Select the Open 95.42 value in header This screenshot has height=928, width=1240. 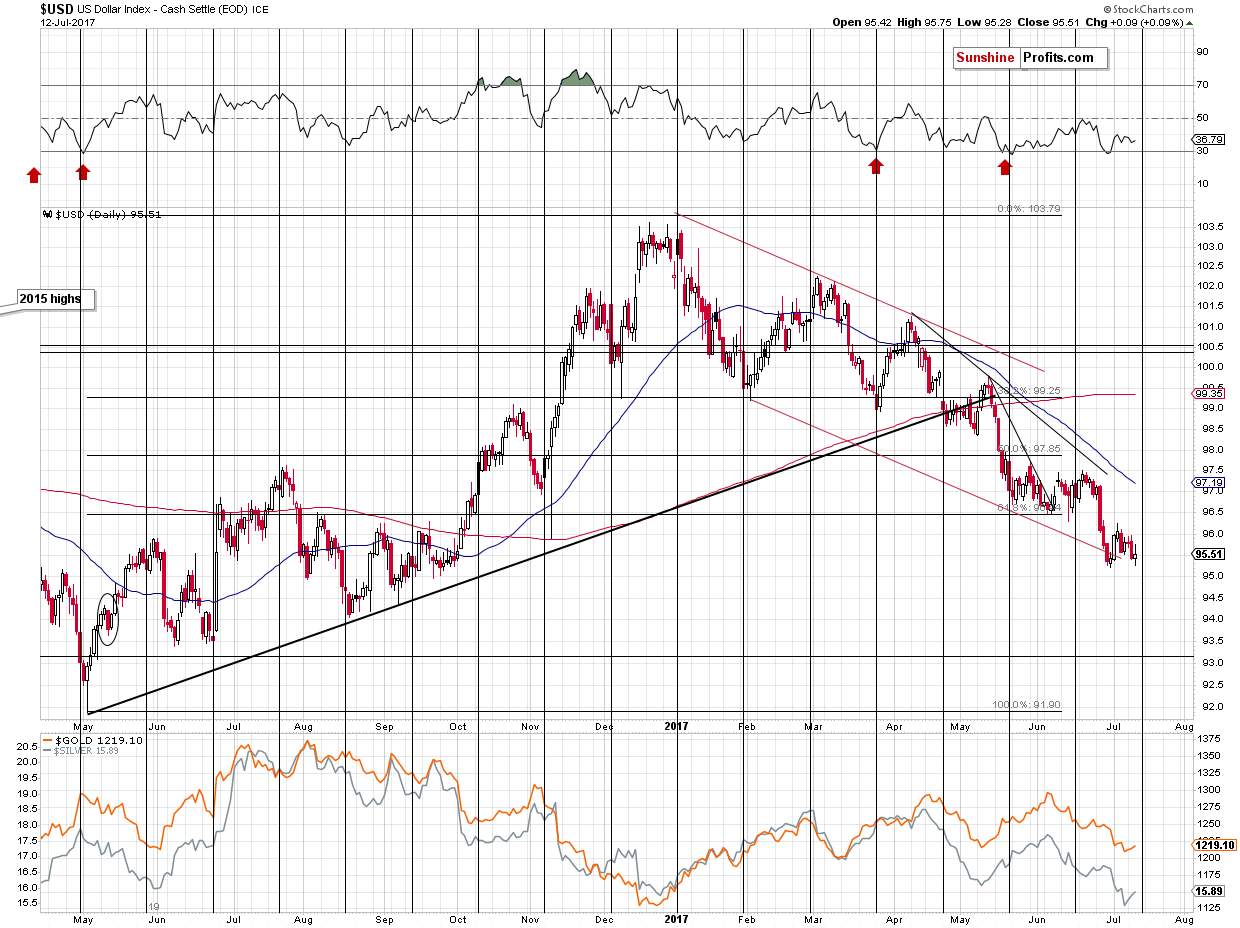(x=861, y=22)
